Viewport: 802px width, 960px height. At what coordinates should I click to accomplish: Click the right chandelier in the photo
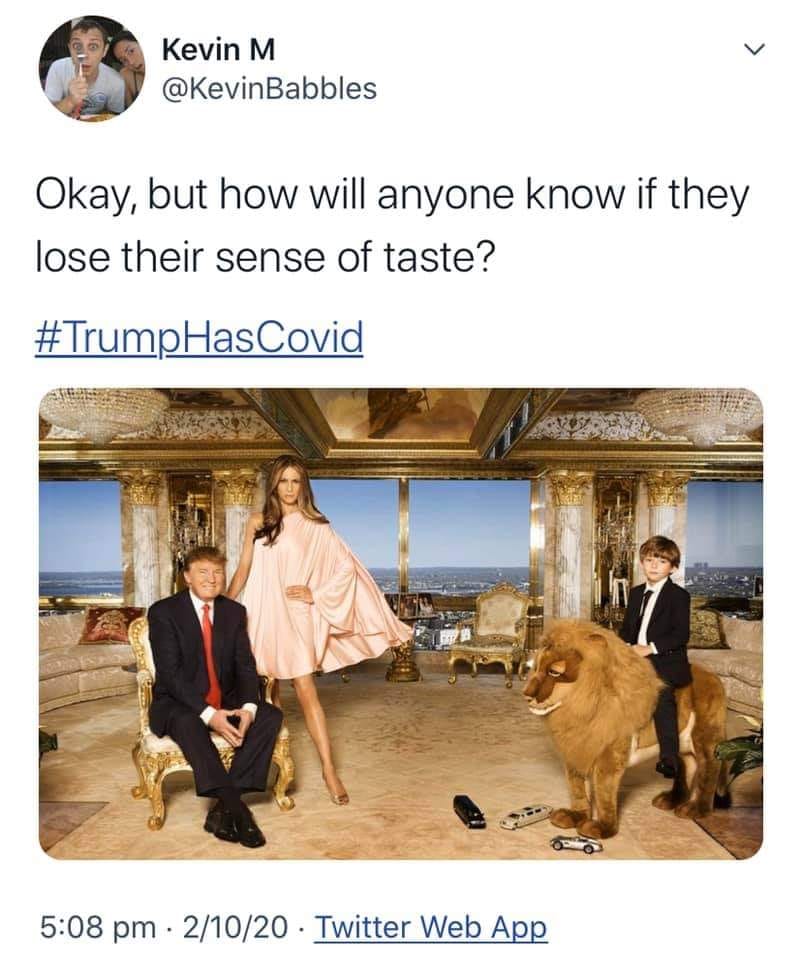[700, 410]
